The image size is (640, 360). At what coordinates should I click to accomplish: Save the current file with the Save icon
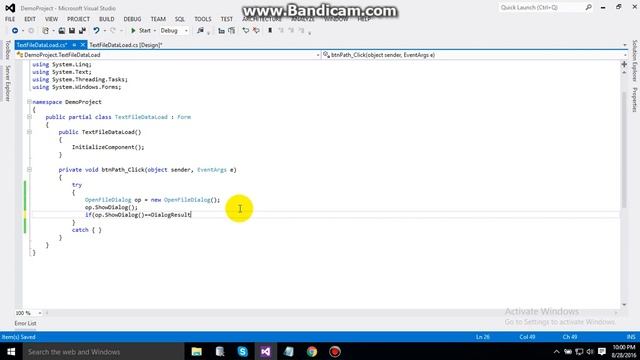pyautogui.click(x=72, y=31)
